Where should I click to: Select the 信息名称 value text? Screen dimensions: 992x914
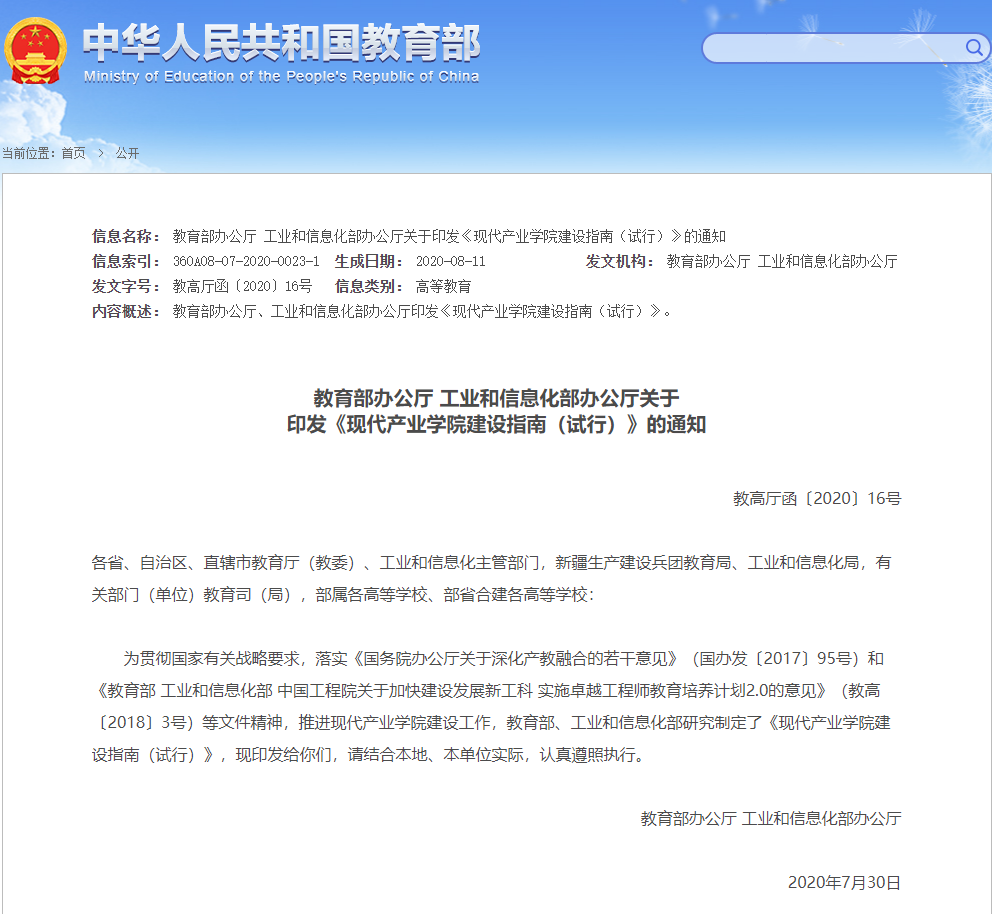449,237
